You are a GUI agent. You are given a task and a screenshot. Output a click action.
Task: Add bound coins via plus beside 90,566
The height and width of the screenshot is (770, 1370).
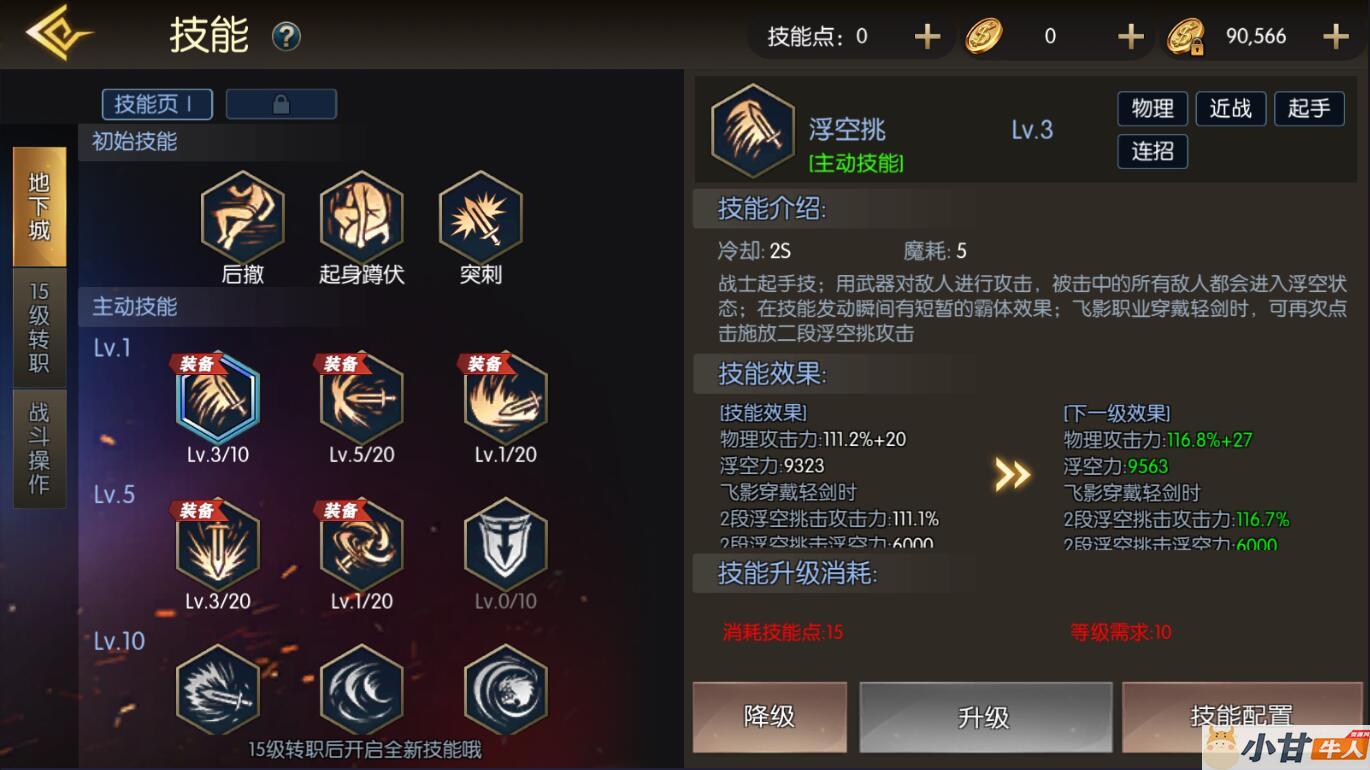point(1336,37)
